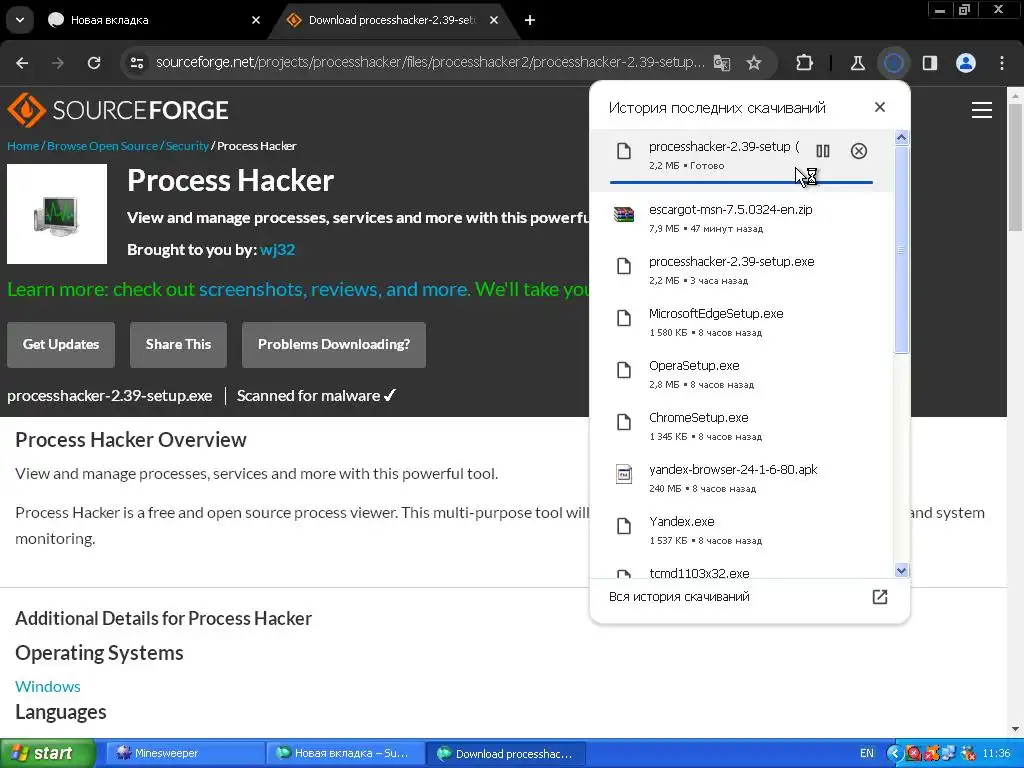Select Download processhac taskbar button
This screenshot has width=1024, height=768.
506,753
